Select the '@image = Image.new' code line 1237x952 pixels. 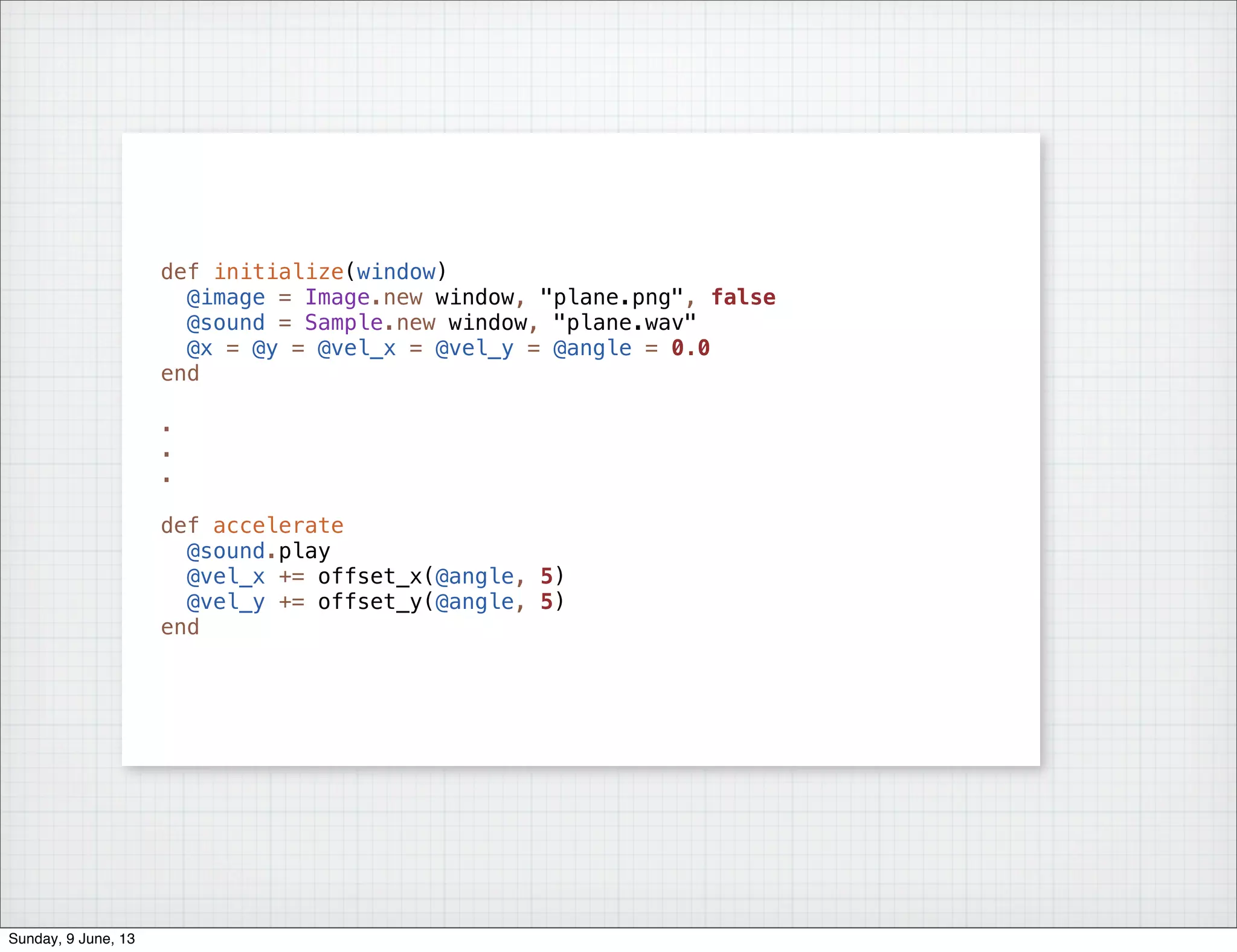coord(481,298)
